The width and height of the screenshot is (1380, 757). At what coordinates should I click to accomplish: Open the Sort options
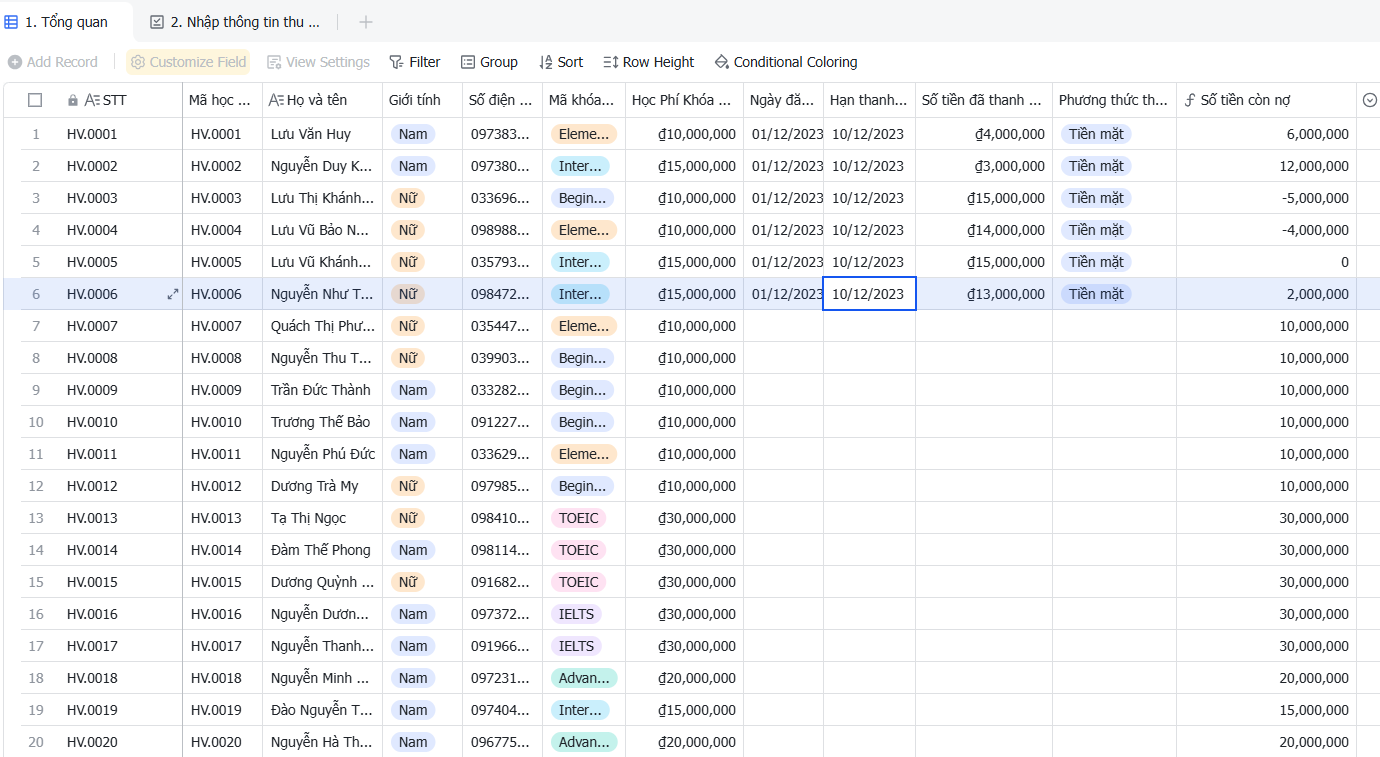point(561,62)
